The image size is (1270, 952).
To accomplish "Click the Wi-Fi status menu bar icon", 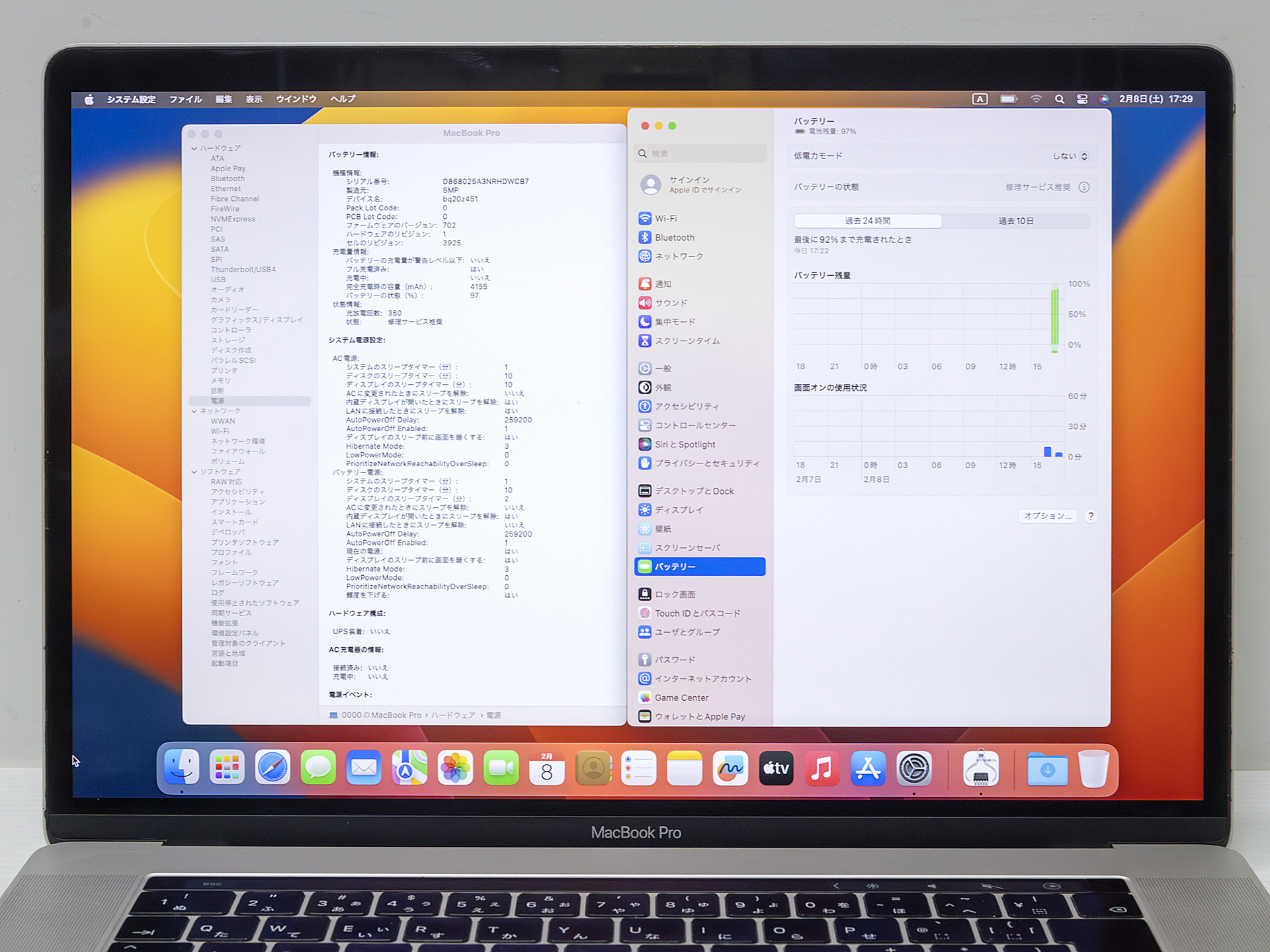I will click(x=1036, y=99).
